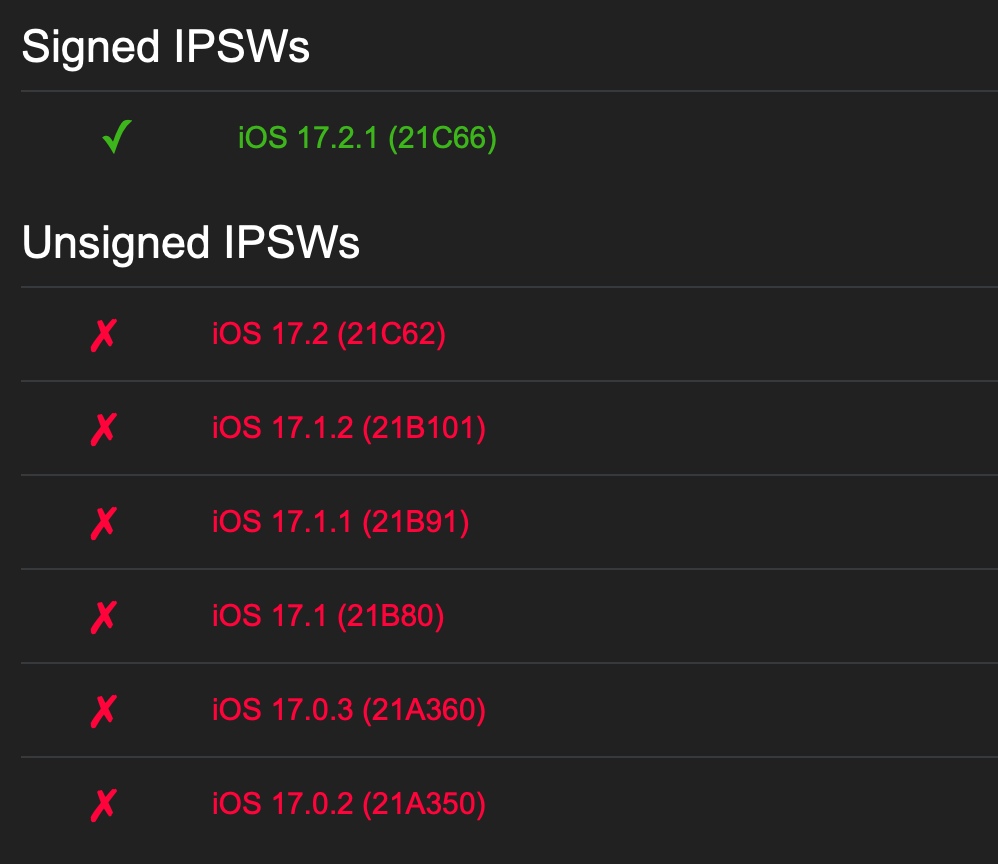Click the Unsigned IPSWs heading
Screen dimensions: 998x864
pyautogui.click(x=191, y=243)
